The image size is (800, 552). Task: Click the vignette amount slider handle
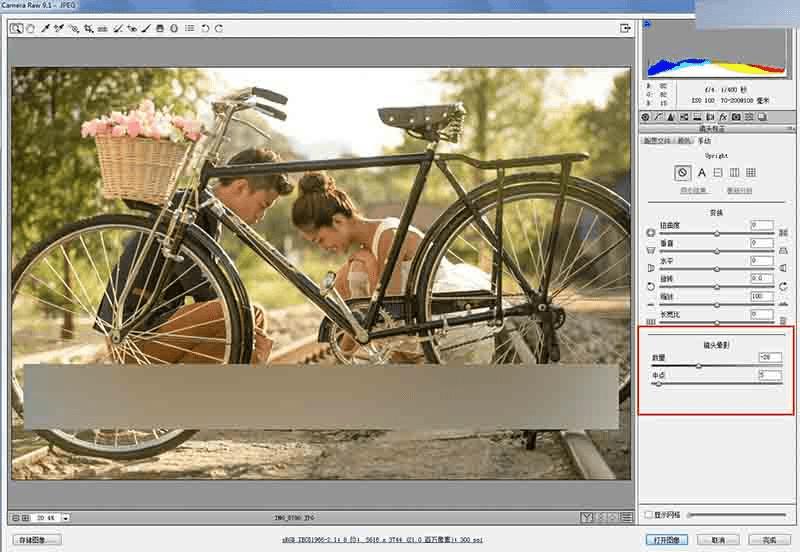[698, 366]
